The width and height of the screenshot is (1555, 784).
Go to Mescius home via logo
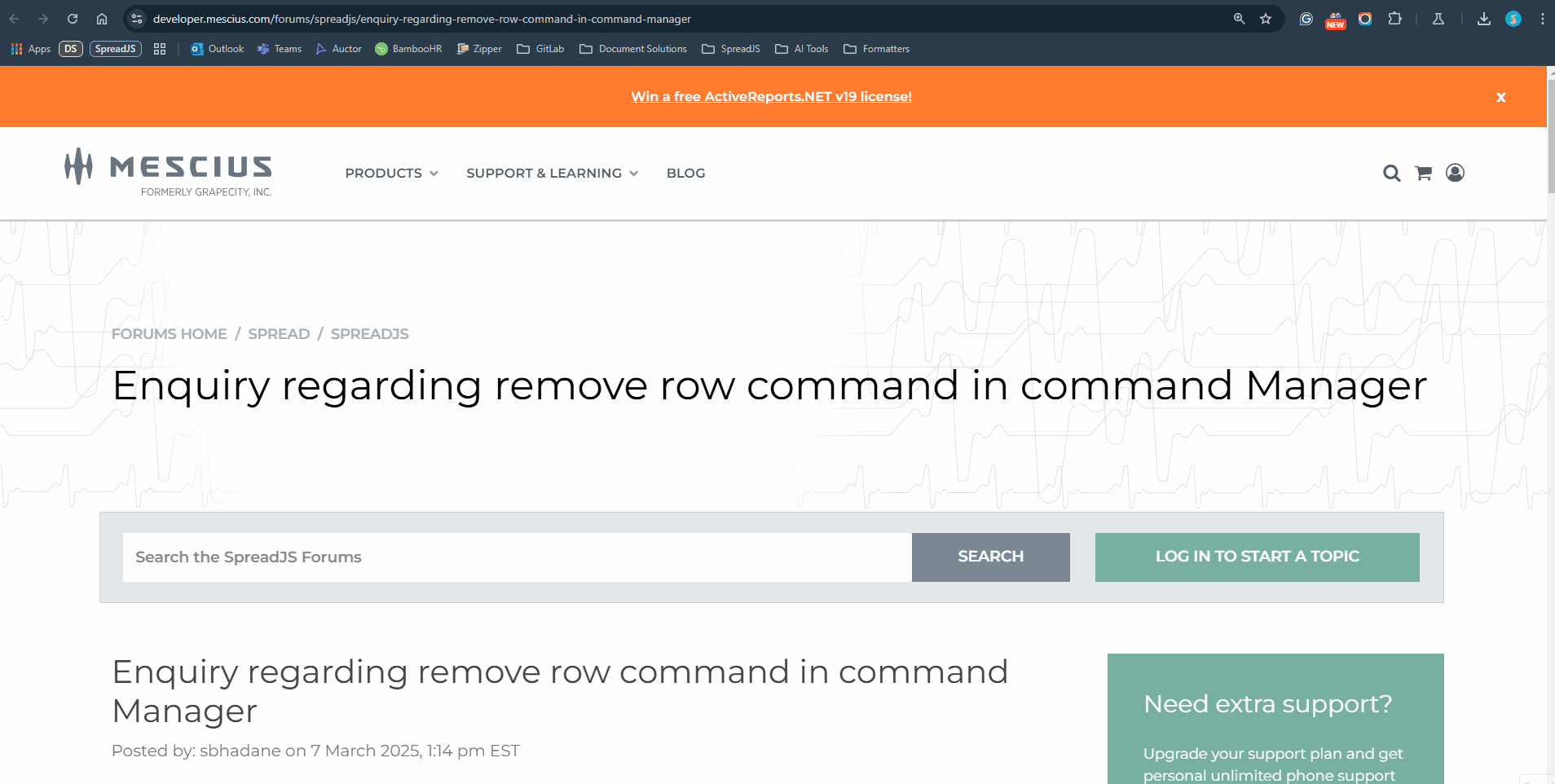(168, 172)
